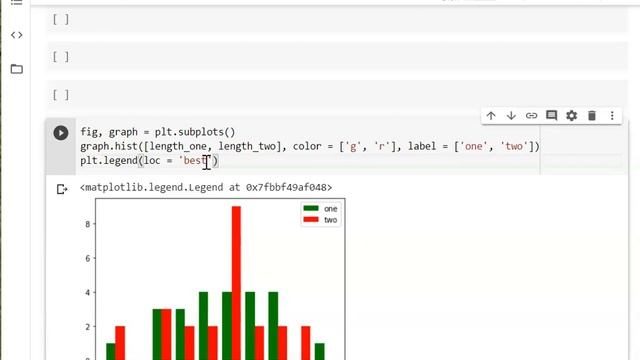Open more cell actions menu

pos(612,116)
